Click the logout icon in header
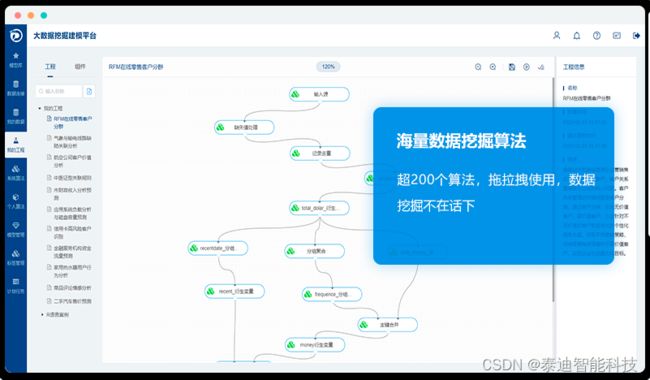The width and height of the screenshot is (650, 380). 636,36
